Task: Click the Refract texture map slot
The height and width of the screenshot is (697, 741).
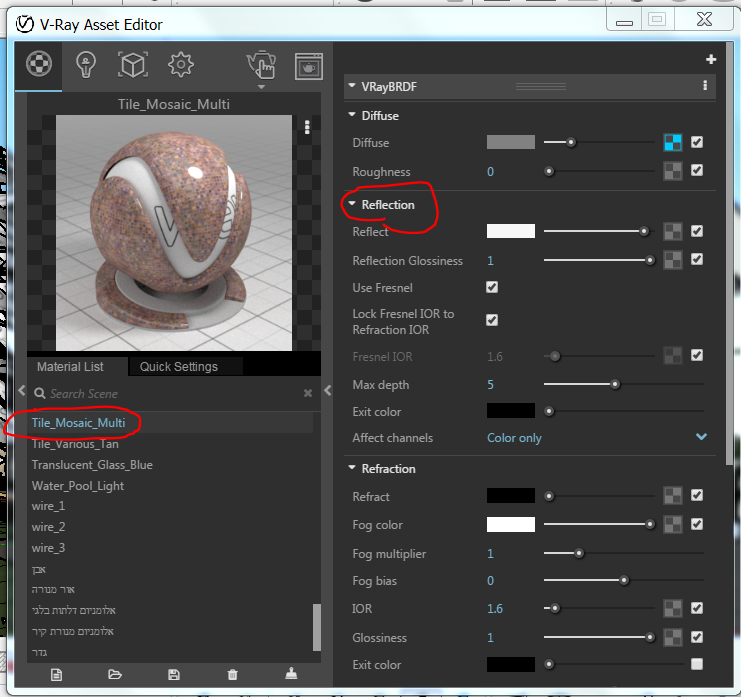Action: [x=673, y=496]
